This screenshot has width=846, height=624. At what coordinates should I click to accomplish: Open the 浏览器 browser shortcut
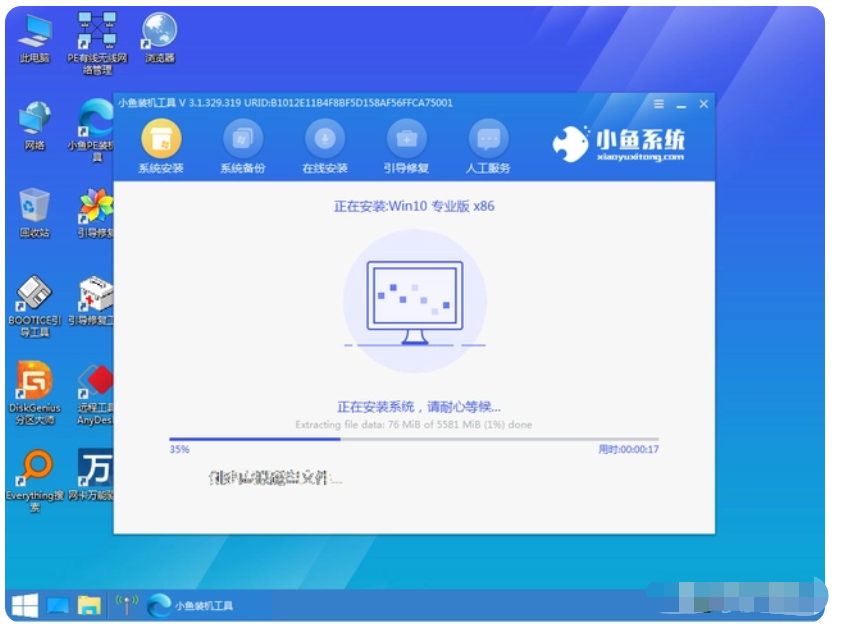[158, 38]
